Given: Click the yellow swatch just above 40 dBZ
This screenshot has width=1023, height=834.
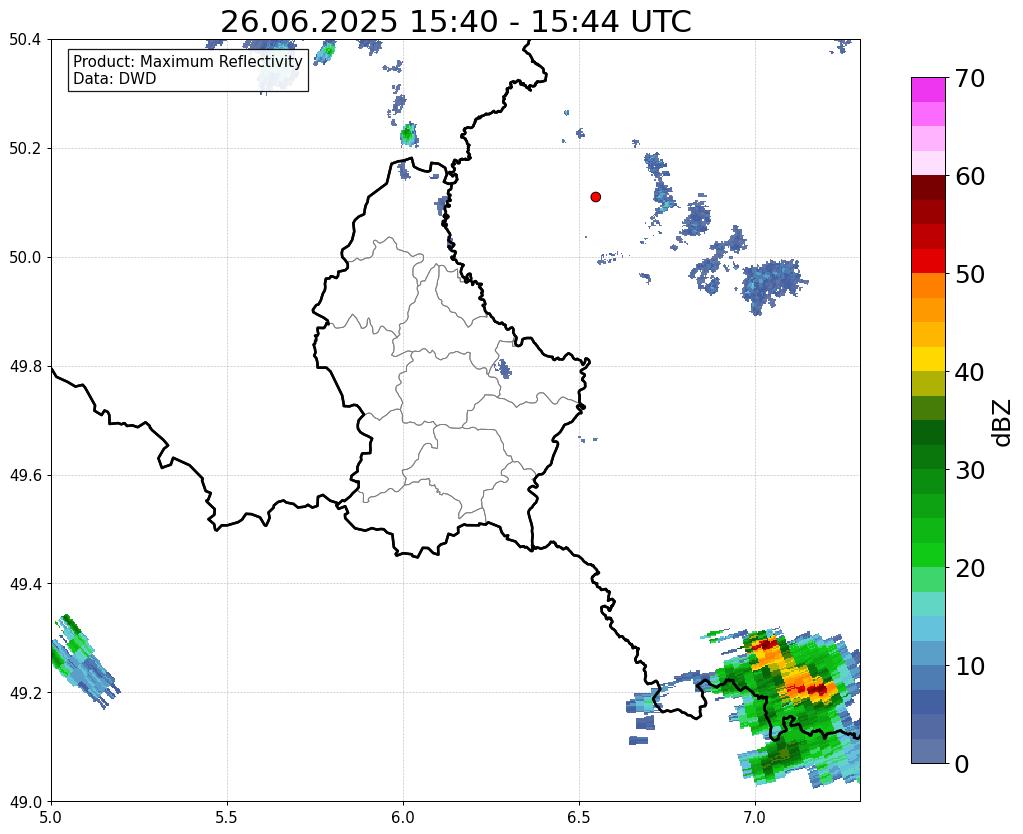Looking at the screenshot, I should [x=928, y=359].
